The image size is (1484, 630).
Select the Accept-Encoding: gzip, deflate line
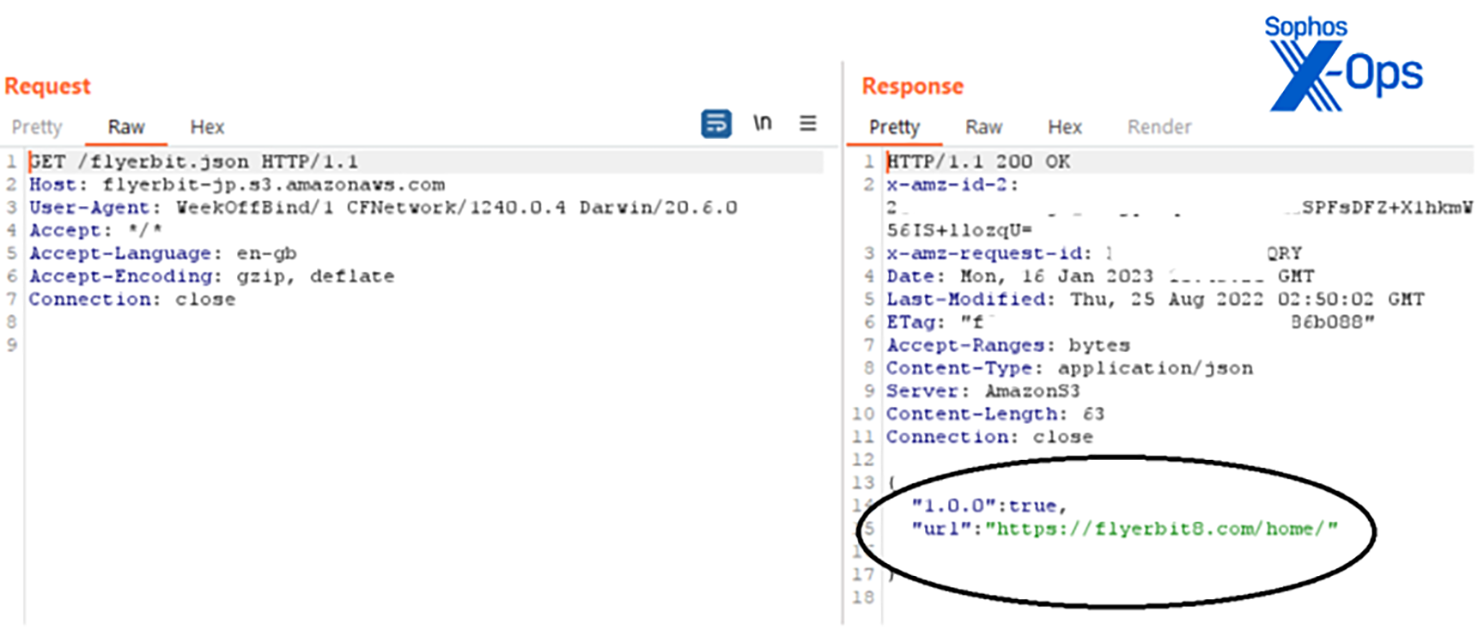212,276
